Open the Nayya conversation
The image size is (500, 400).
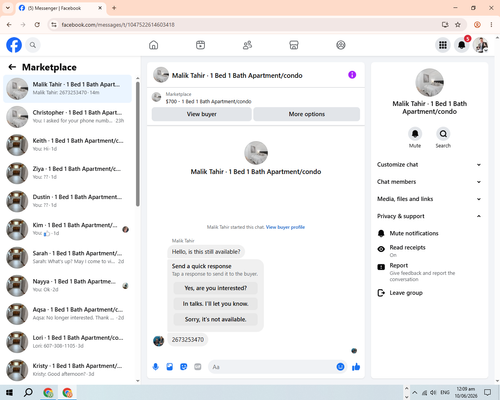click(x=67, y=286)
